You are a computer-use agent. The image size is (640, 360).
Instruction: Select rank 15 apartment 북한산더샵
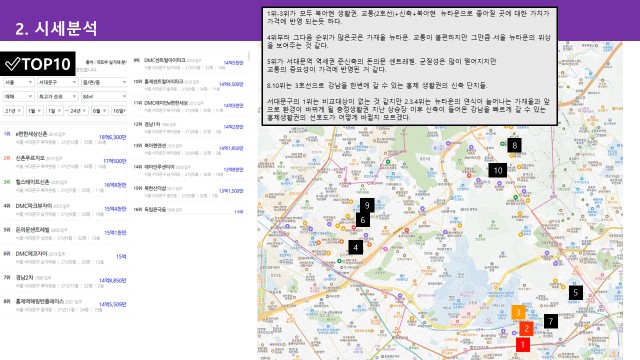(x=155, y=188)
